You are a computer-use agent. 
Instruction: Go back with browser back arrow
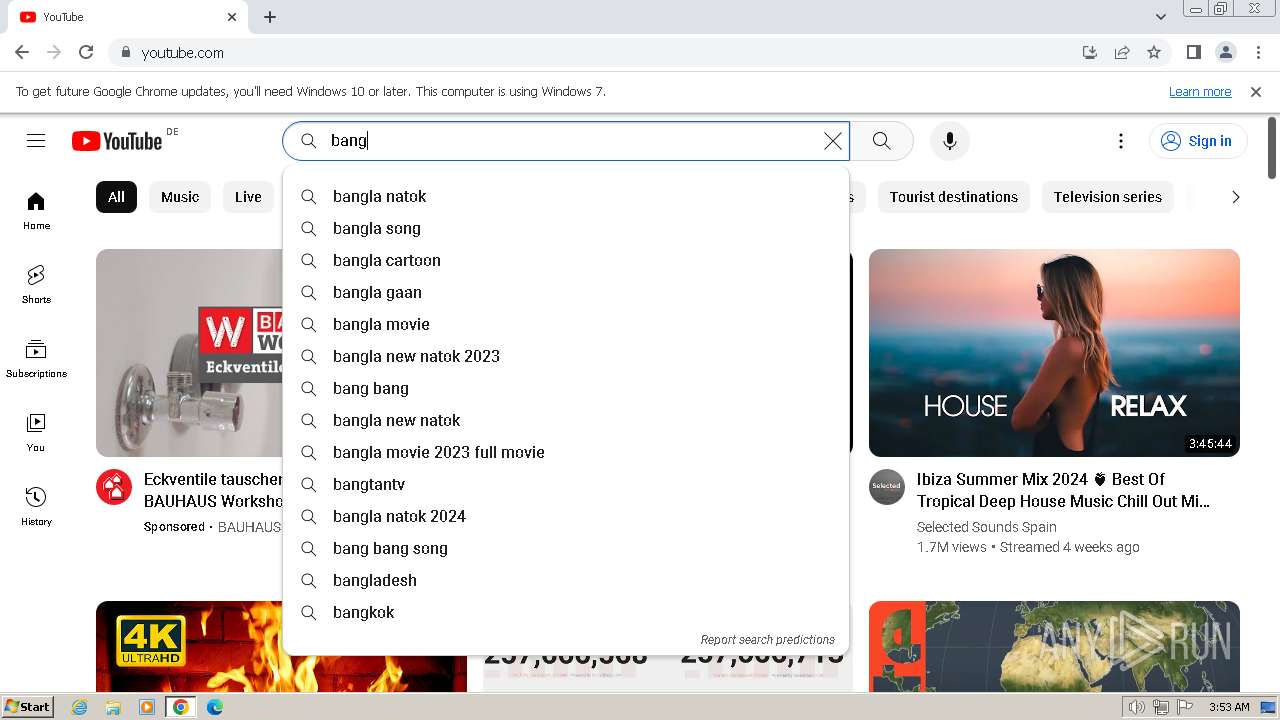(x=22, y=52)
